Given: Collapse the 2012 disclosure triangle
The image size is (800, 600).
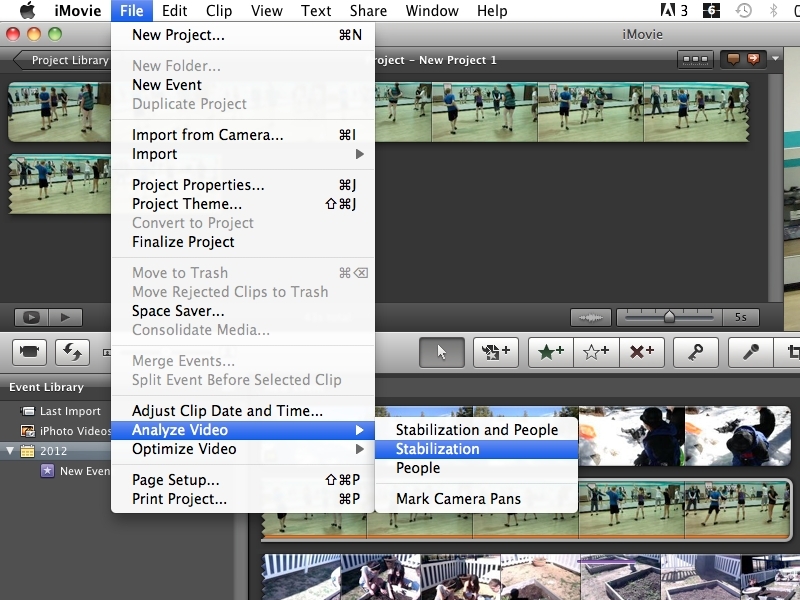Looking at the screenshot, I should 10,451.
